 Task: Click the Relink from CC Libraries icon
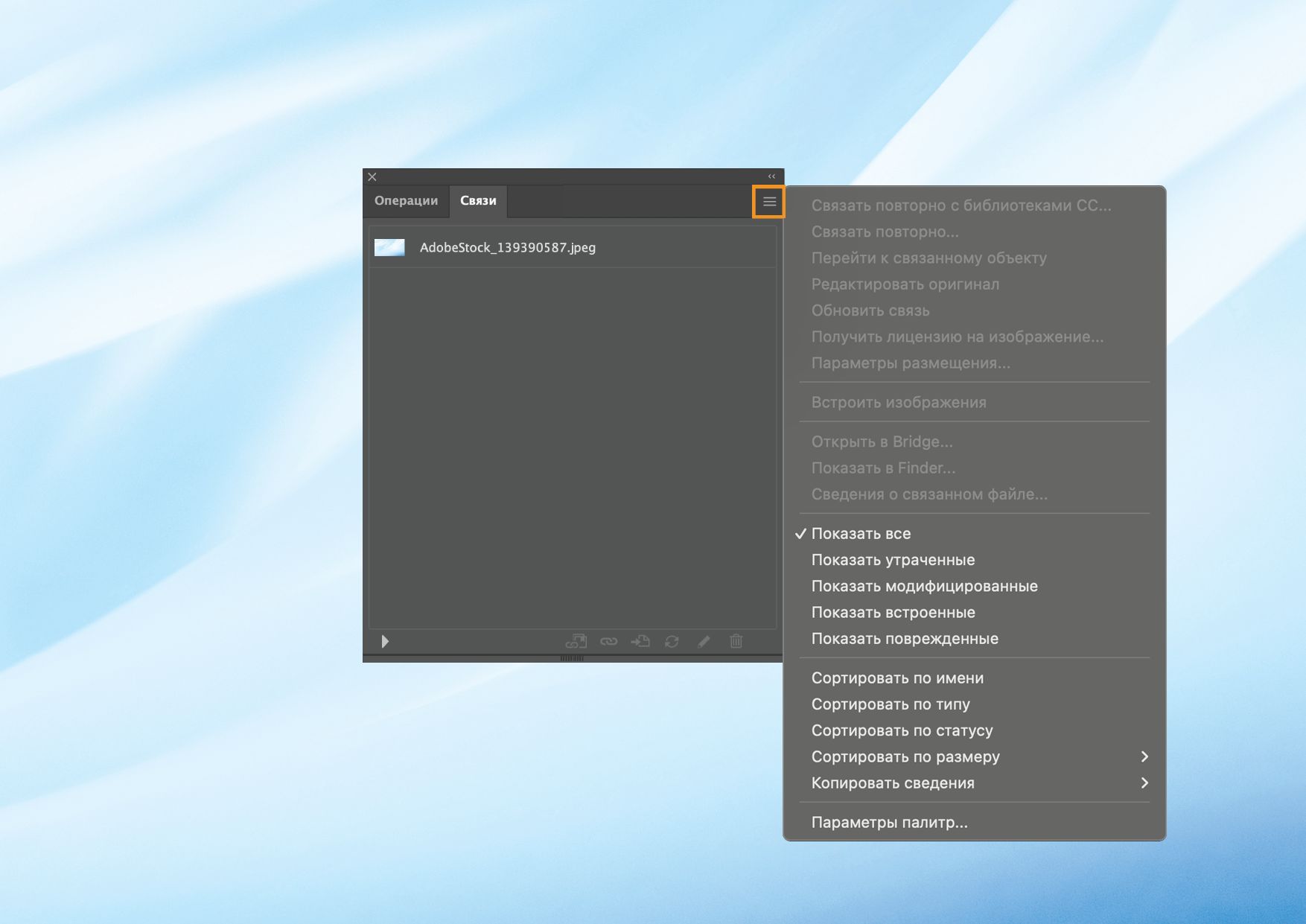[576, 641]
